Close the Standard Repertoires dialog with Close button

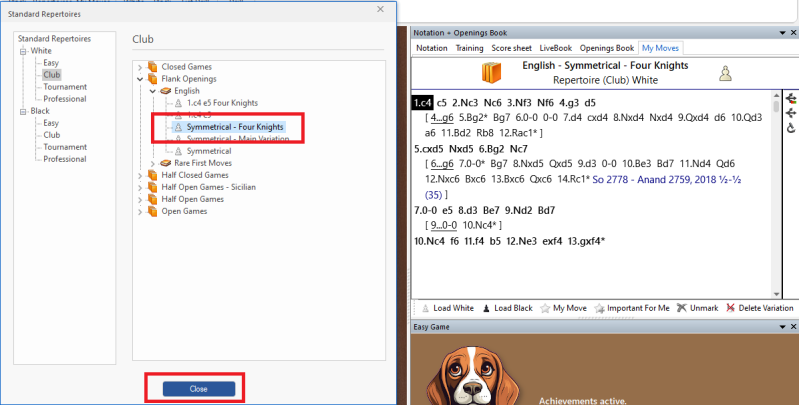pyautogui.click(x=199, y=389)
